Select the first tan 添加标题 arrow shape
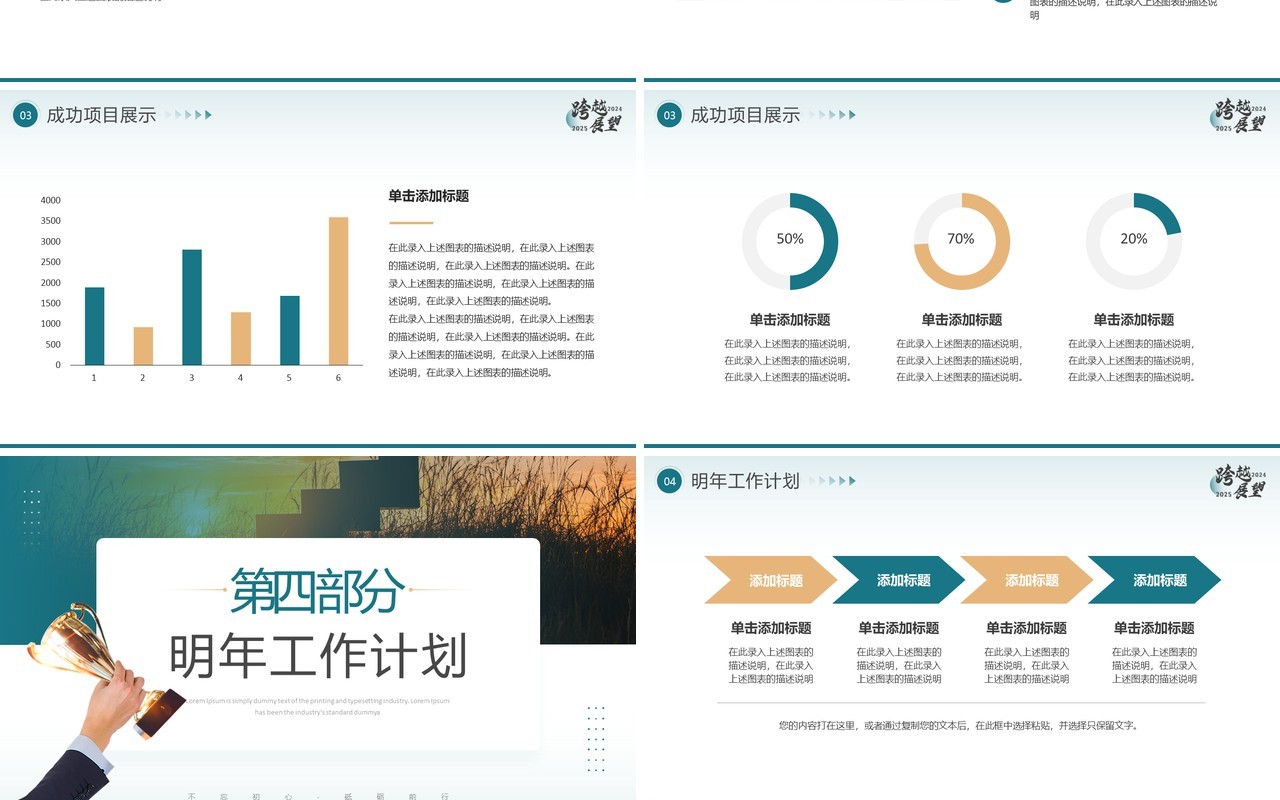The height and width of the screenshot is (800, 1280). (771, 580)
